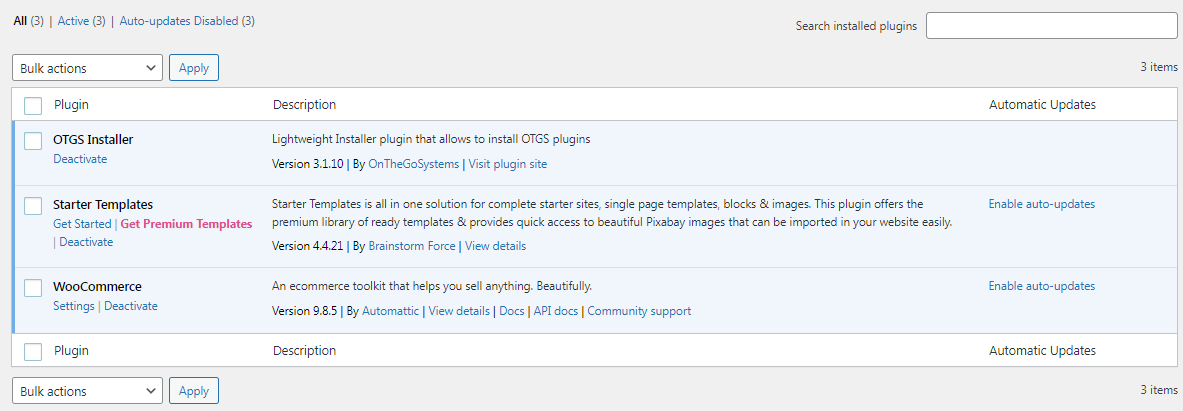Tick the Starter Templates plugin checkbox

(x=32, y=205)
